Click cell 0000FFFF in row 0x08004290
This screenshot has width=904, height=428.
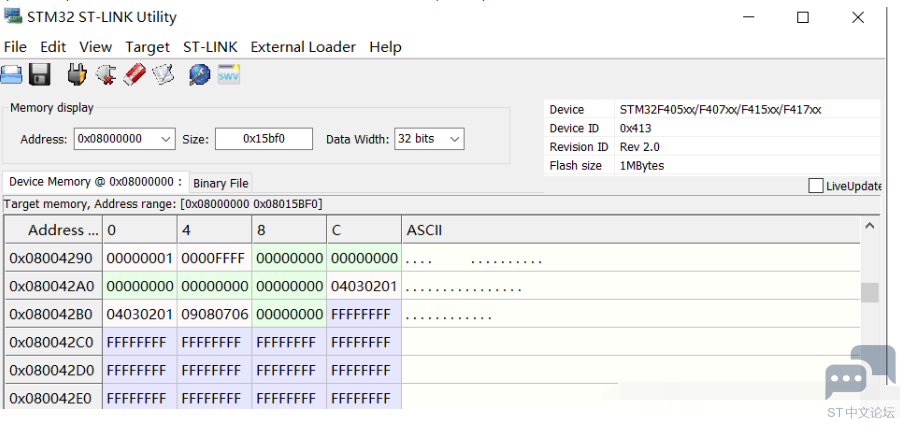point(214,258)
